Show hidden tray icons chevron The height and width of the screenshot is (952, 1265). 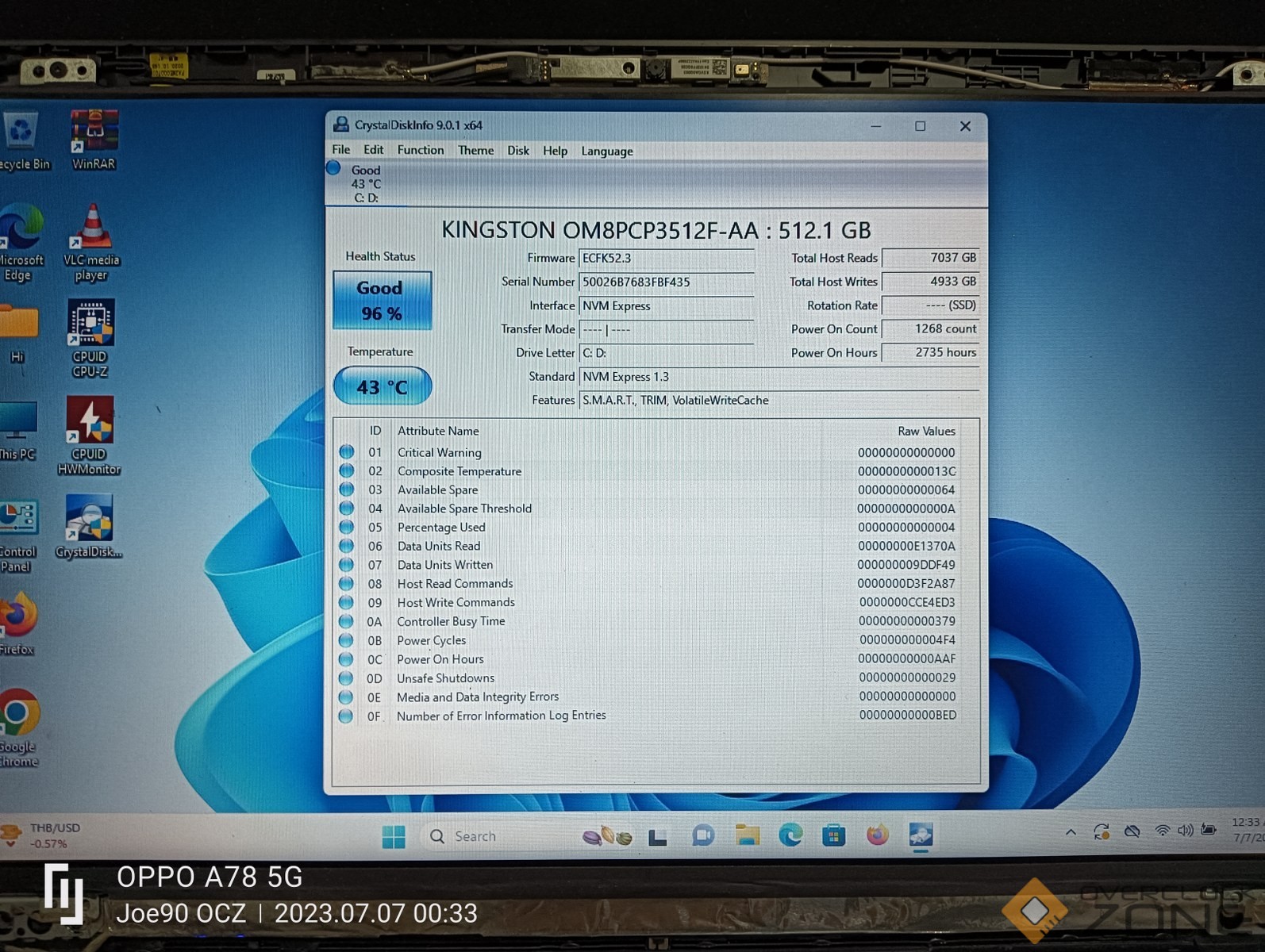pyautogui.click(x=1071, y=832)
